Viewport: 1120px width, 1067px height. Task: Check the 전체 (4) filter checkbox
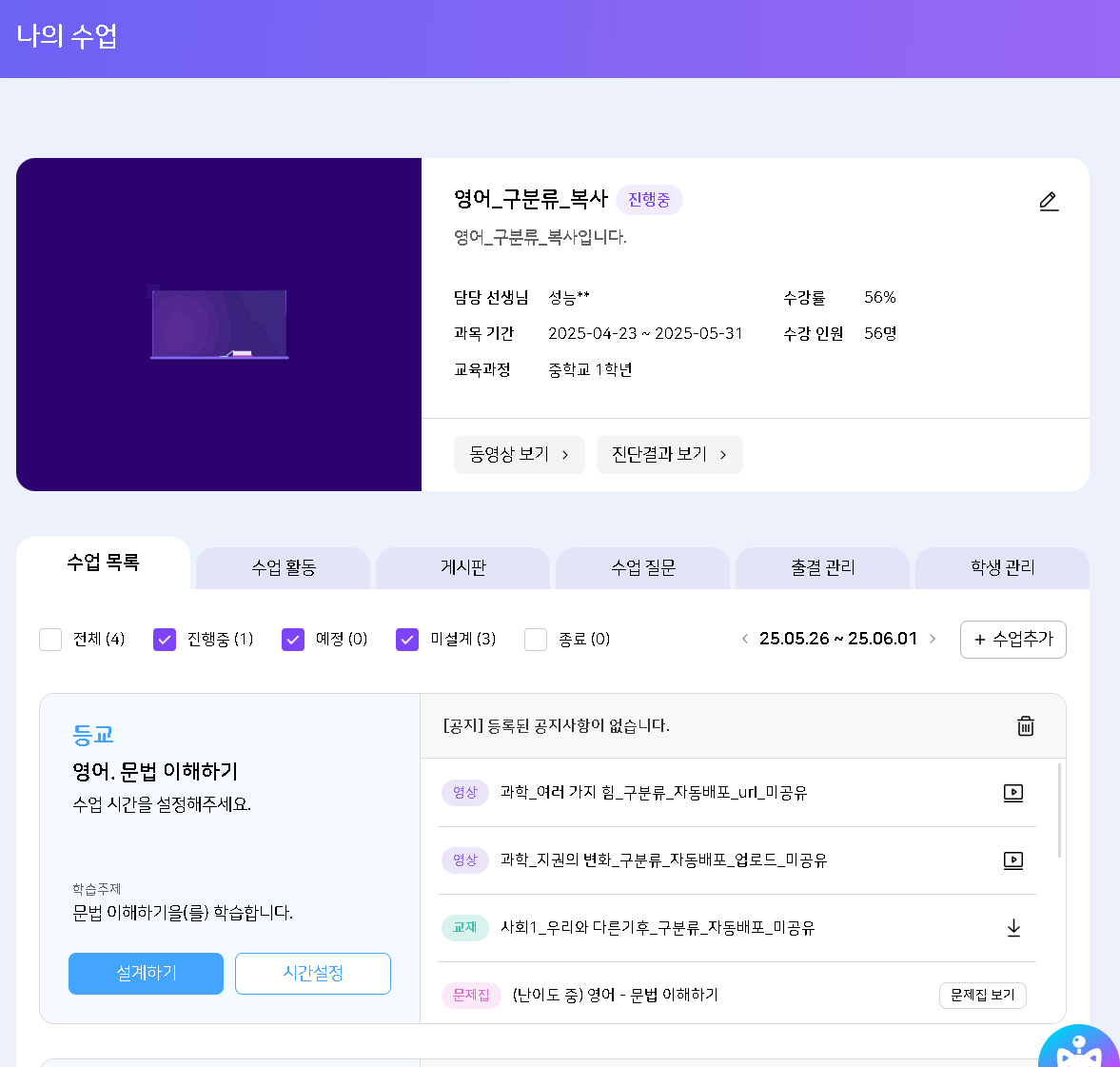coord(50,640)
